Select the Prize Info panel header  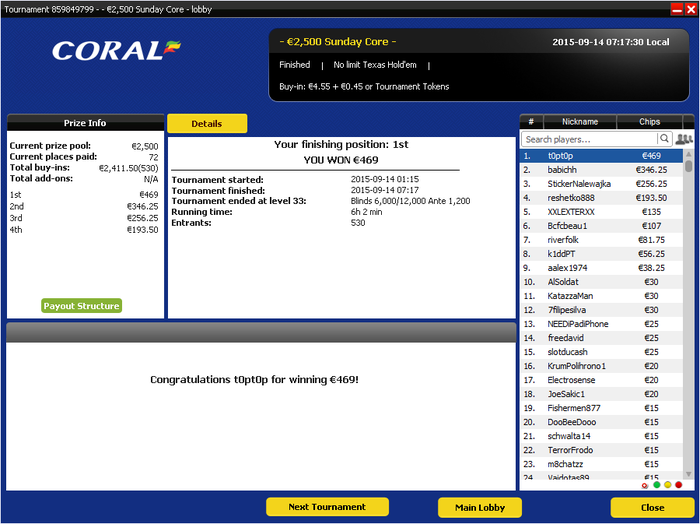(x=85, y=123)
